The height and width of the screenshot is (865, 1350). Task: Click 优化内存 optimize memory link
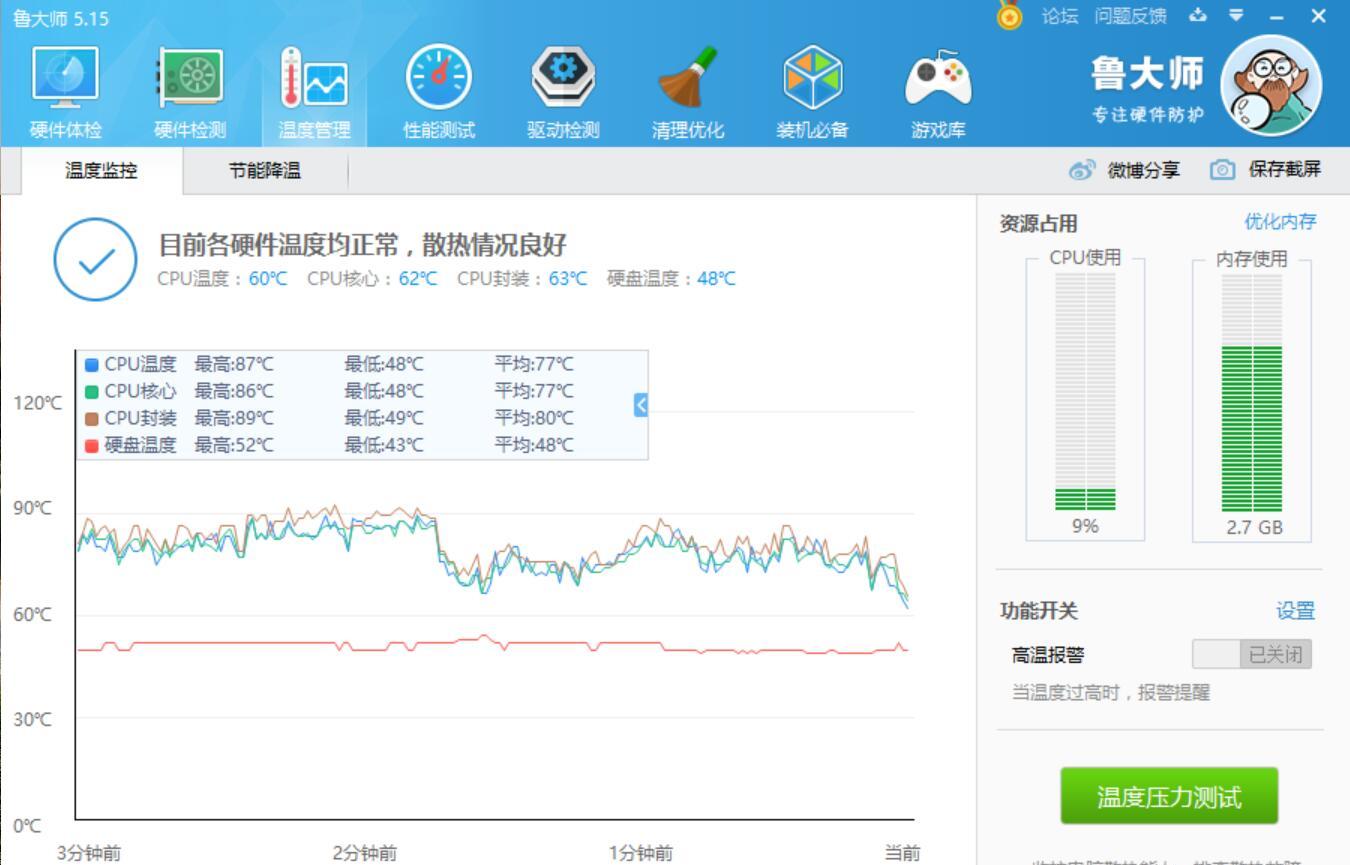tap(1280, 222)
